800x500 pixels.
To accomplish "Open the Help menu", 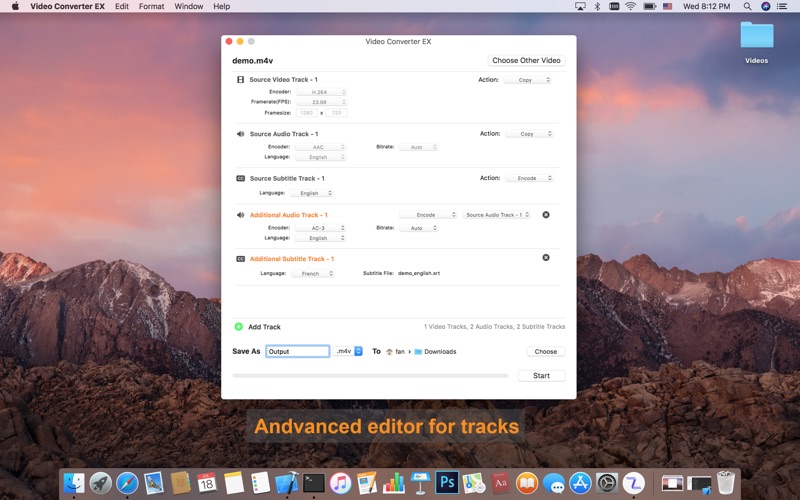I will pyautogui.click(x=221, y=6).
